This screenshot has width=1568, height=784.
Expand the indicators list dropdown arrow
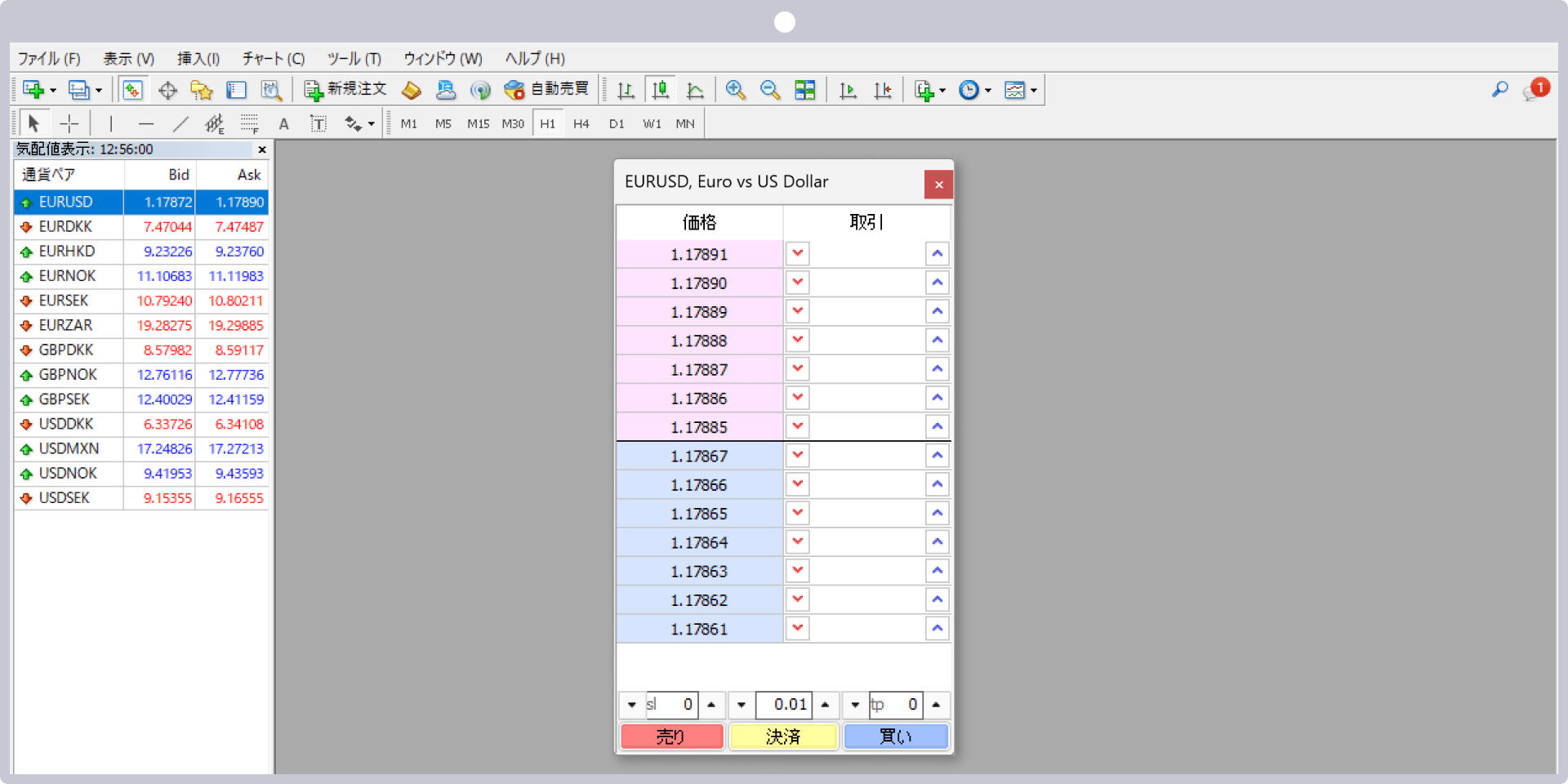[942, 91]
